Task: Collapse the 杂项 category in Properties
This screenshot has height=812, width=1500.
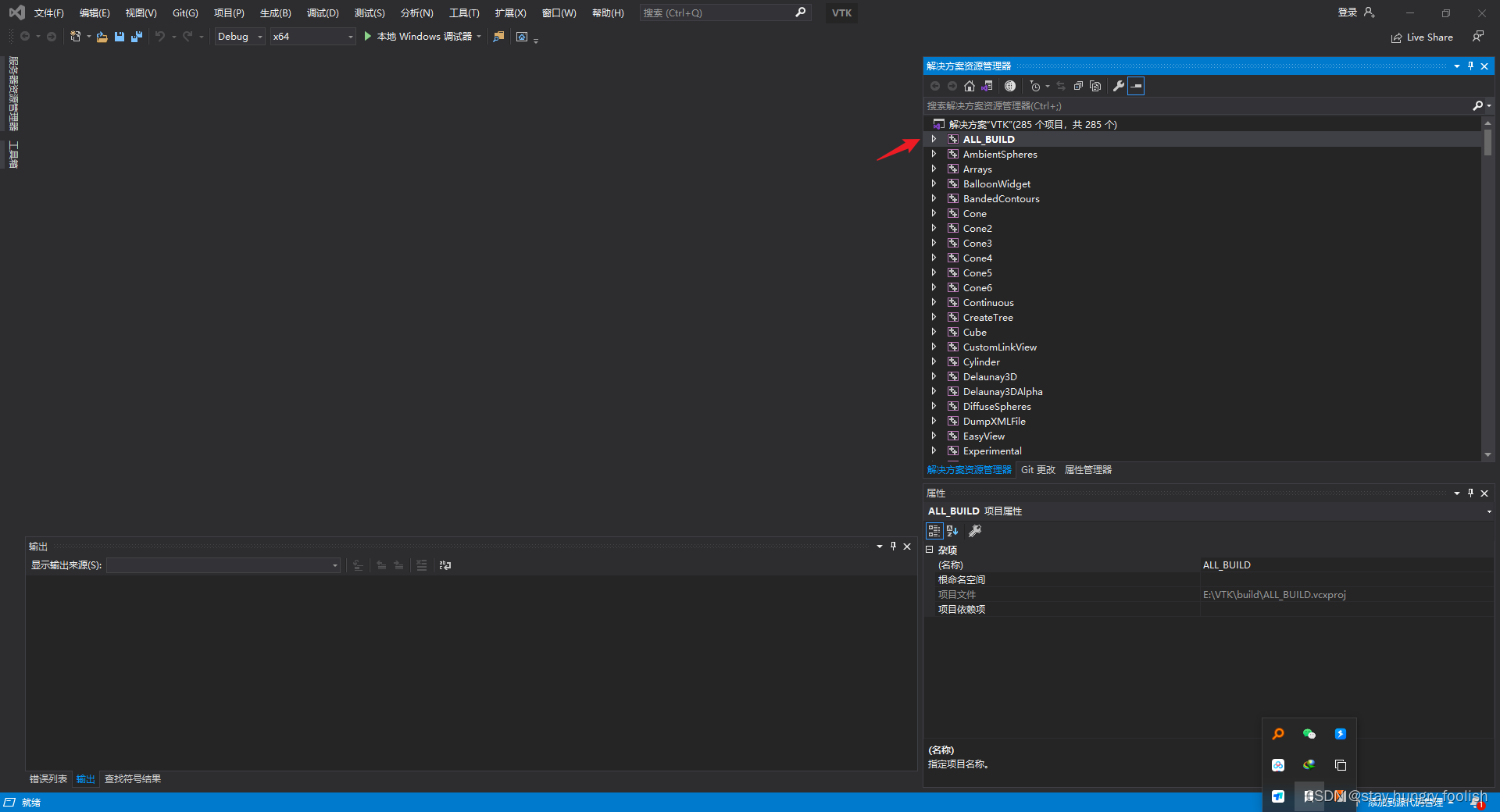Action: (x=930, y=550)
